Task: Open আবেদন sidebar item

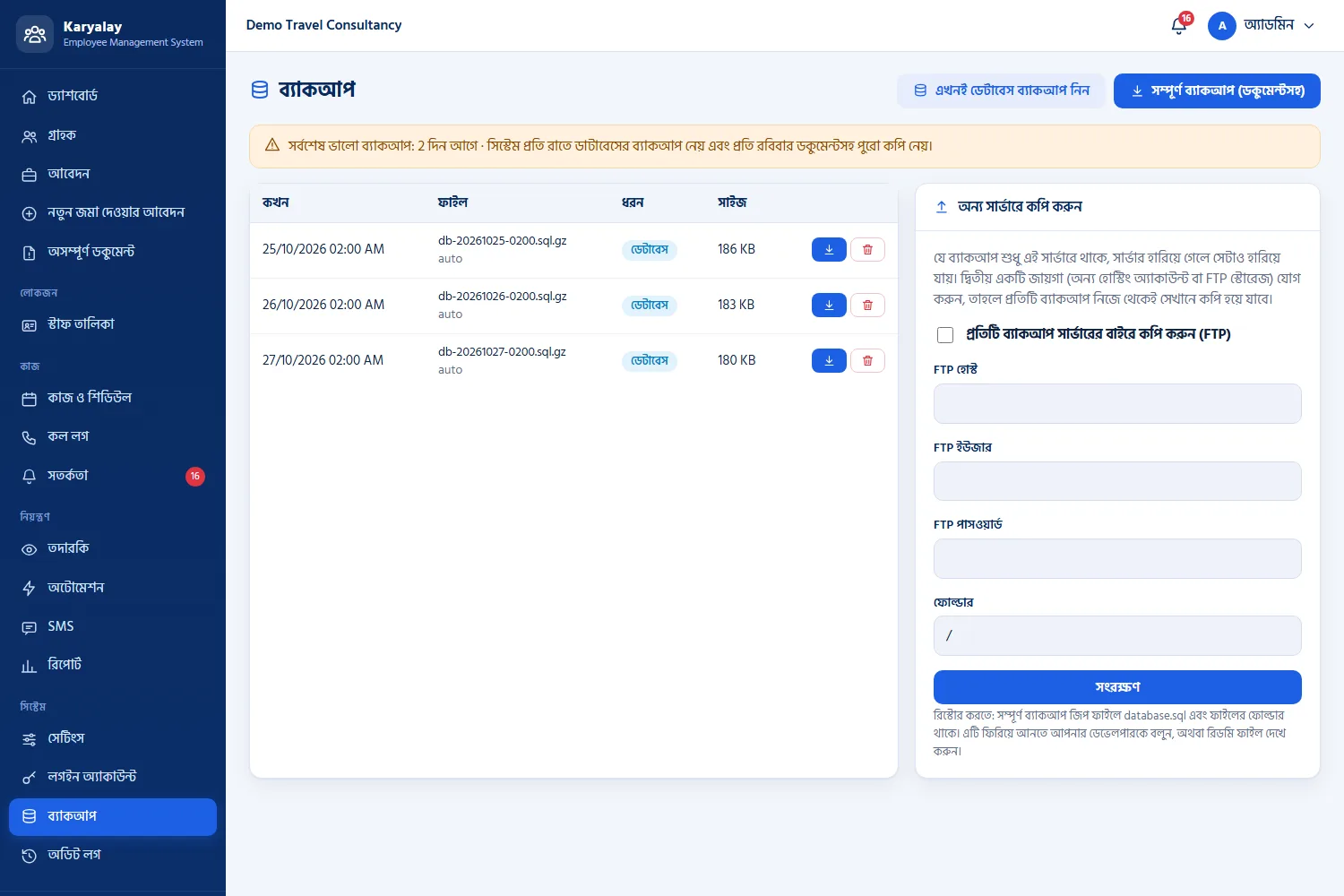Action: point(113,174)
